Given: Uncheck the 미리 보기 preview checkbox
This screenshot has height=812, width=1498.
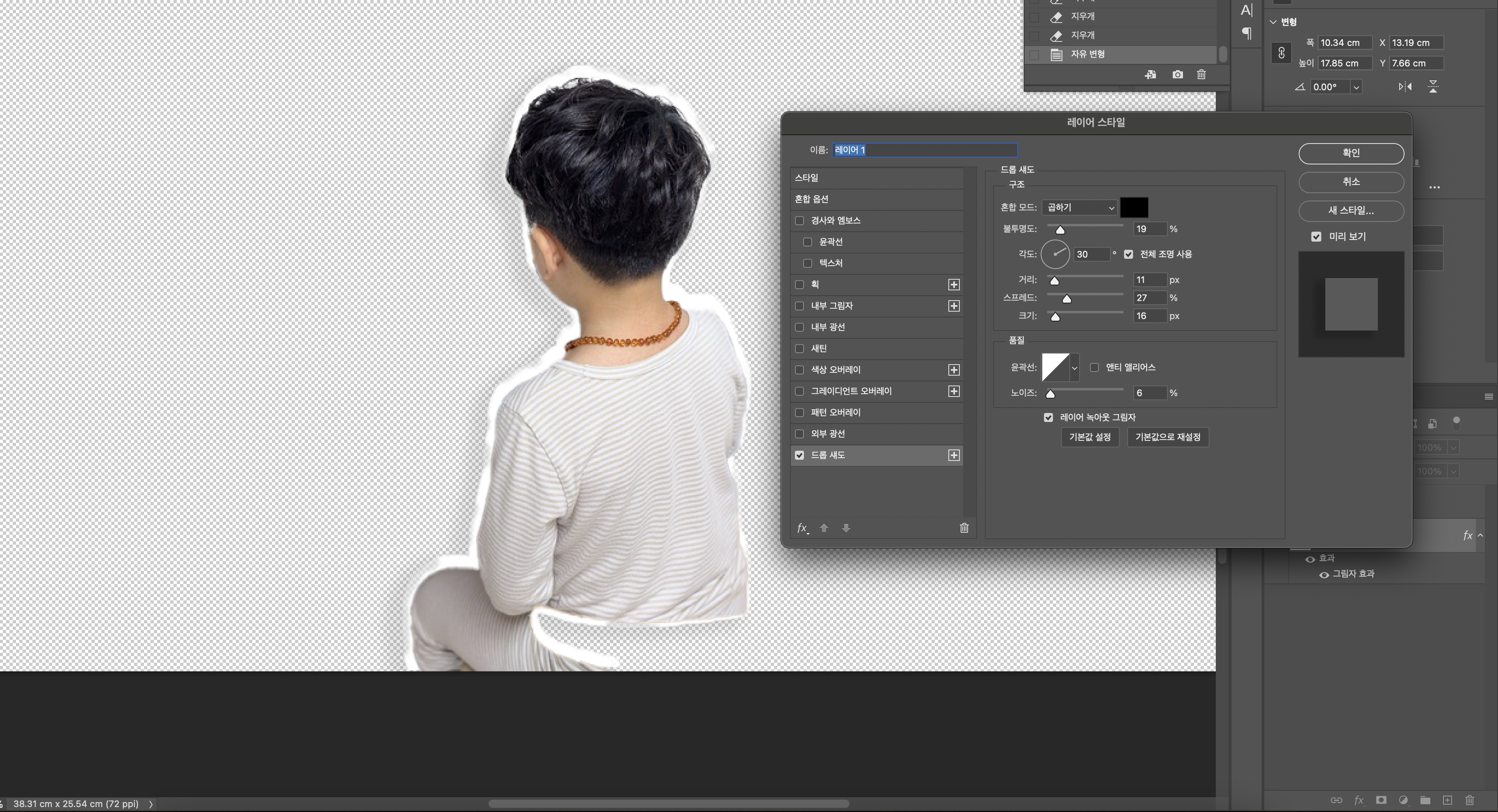Looking at the screenshot, I should pos(1317,237).
